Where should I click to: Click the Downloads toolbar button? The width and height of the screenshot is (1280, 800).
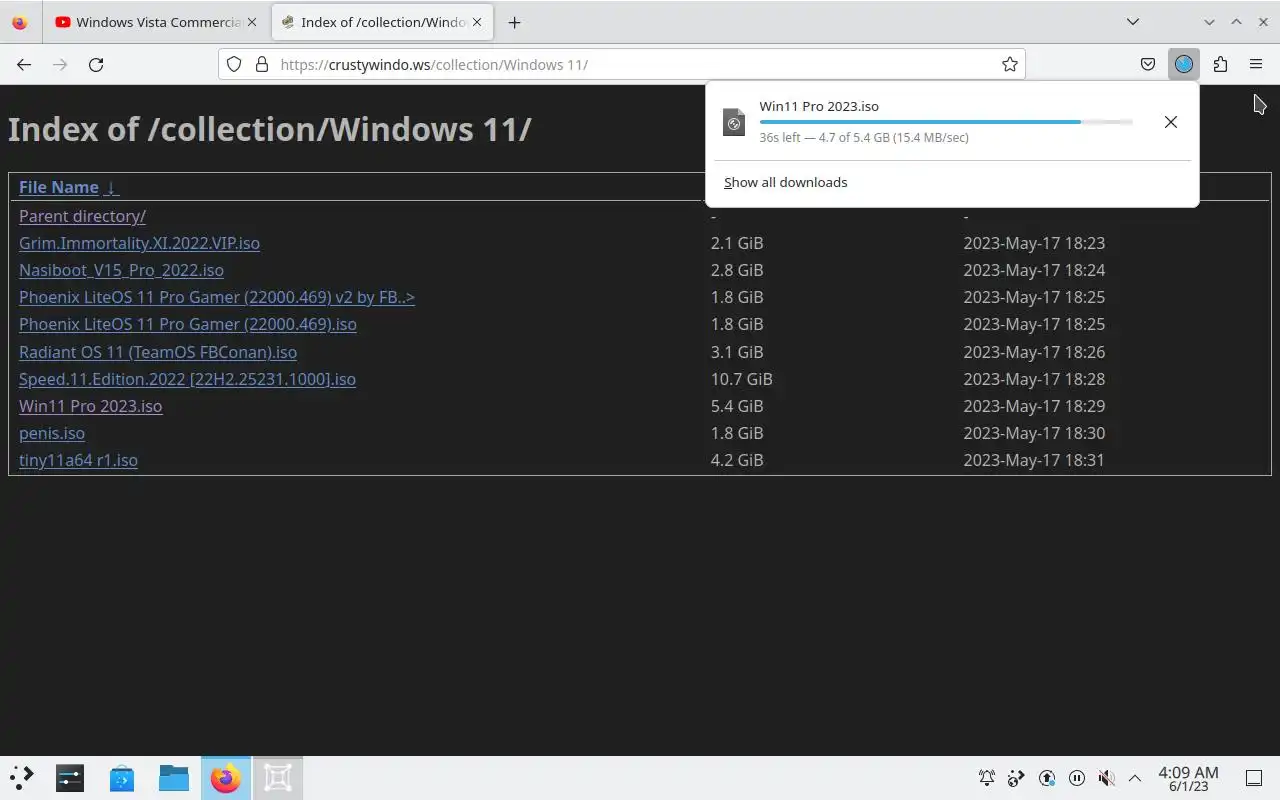click(x=1184, y=64)
